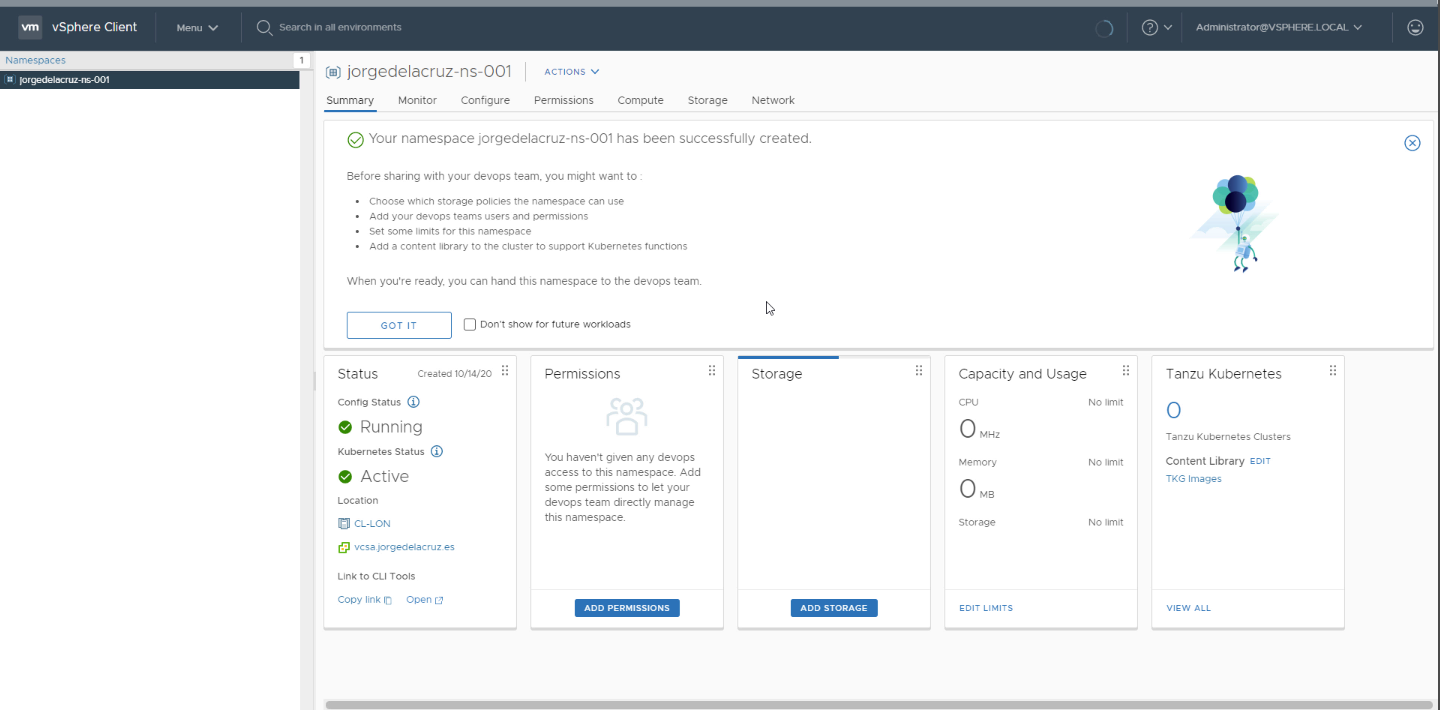Click the horizontal scrollbar at bottom
This screenshot has height=710, width=1440.
pos(877,704)
